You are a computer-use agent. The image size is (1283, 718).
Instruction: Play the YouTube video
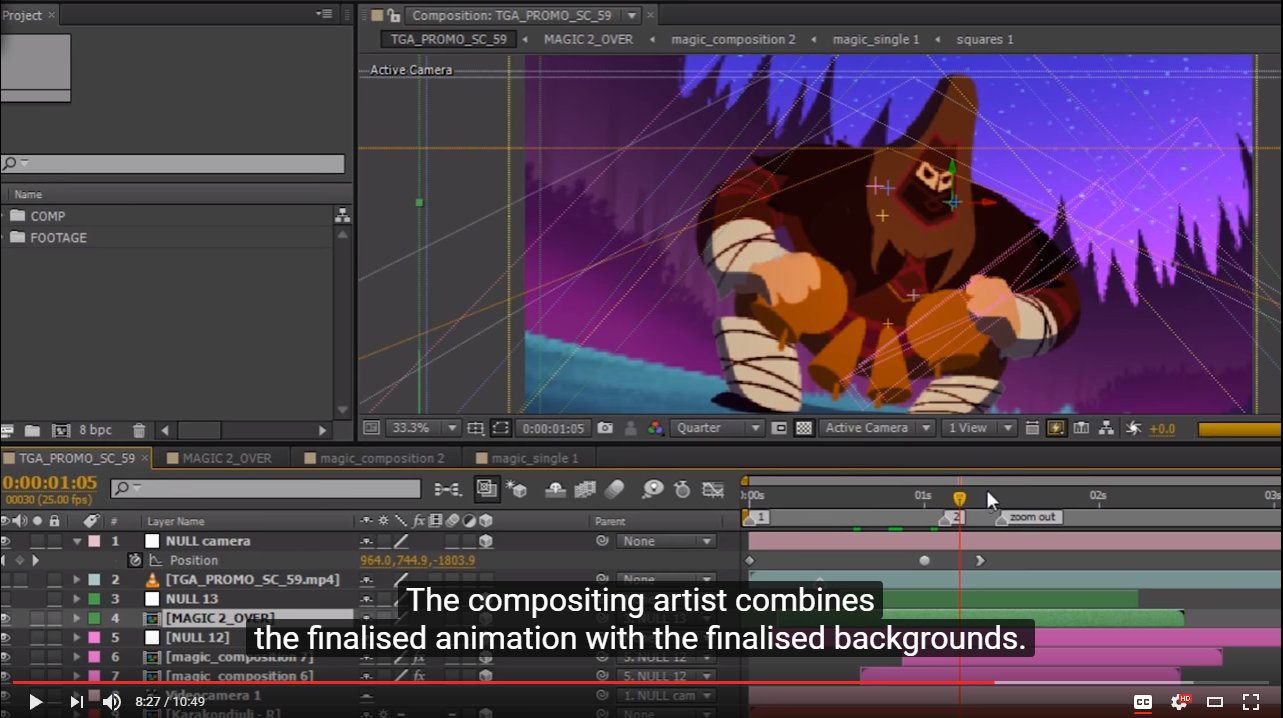click(35, 702)
